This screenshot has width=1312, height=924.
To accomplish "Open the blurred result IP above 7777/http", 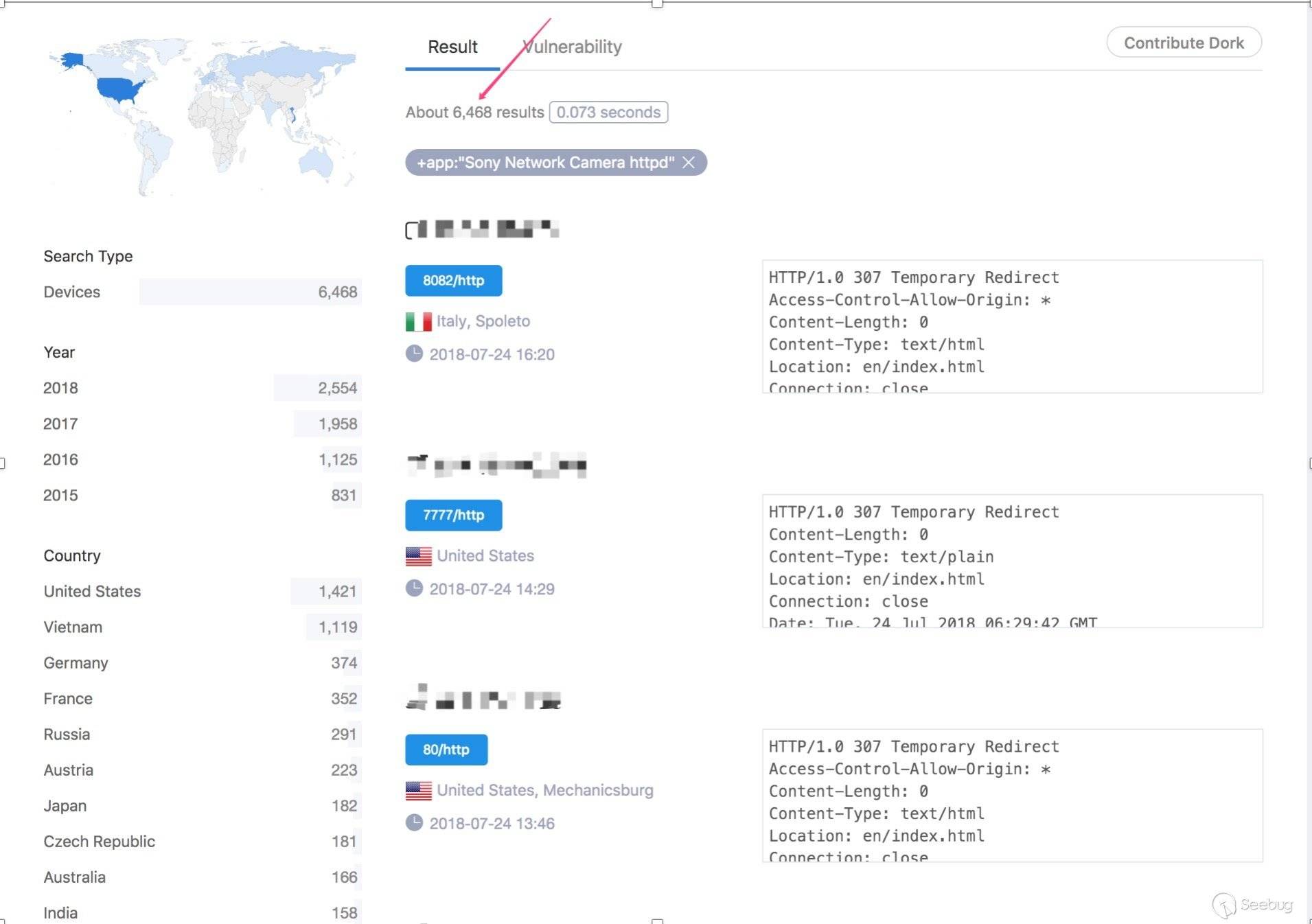I will (496, 465).
